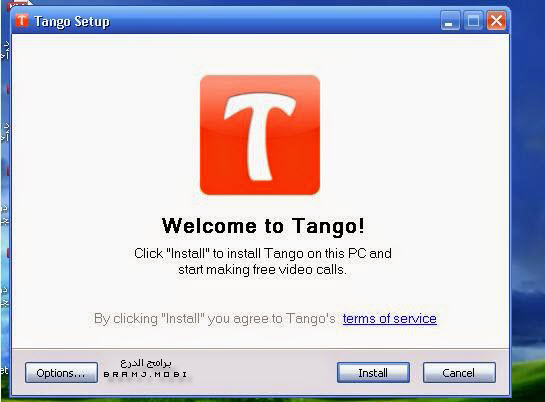The height and width of the screenshot is (402, 545).
Task: Open the terms of service link
Action: pyautogui.click(x=389, y=318)
